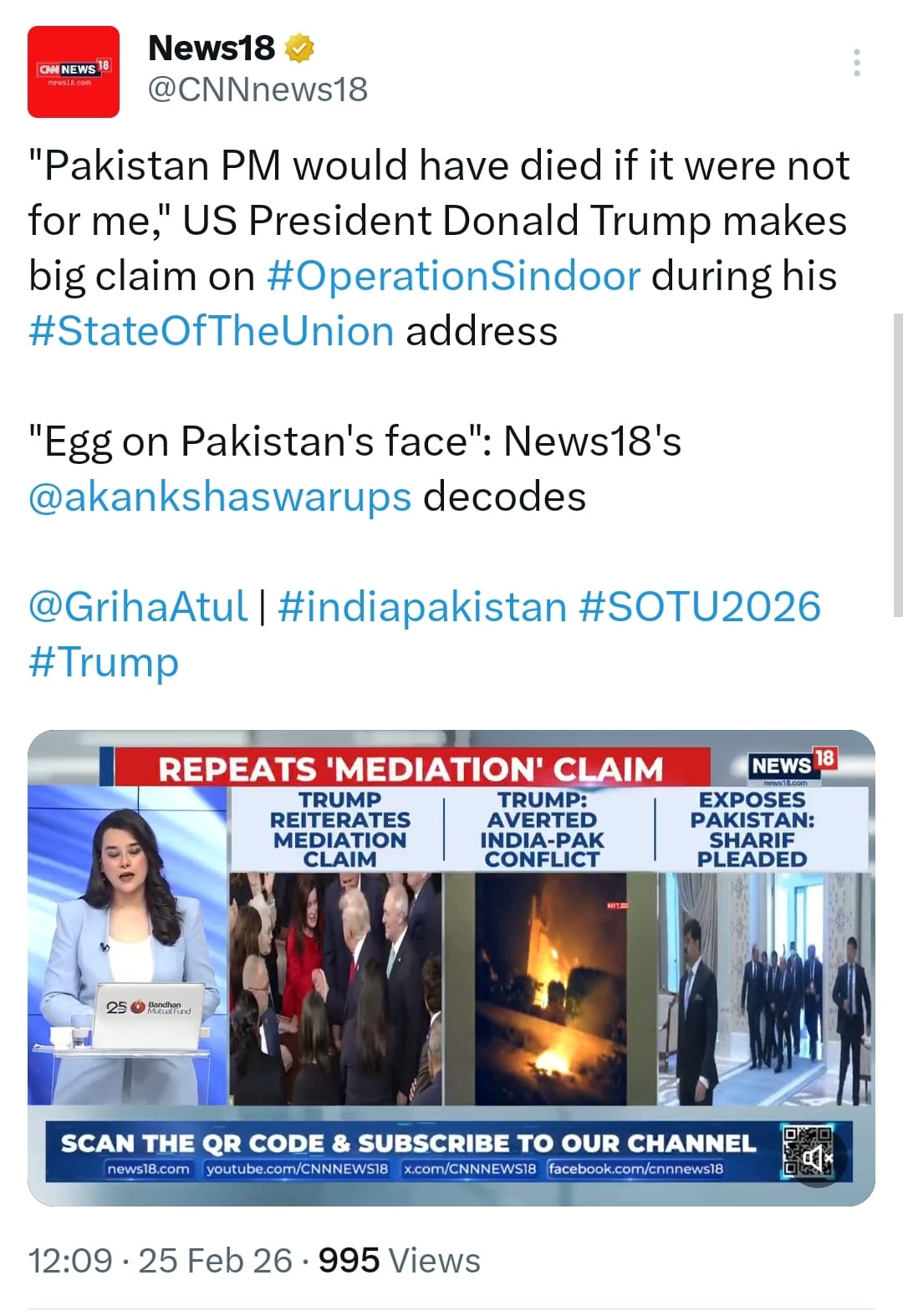This screenshot has height=1316, width=903.
Task: Unmute the video with the speaker icon
Action: point(817,1159)
